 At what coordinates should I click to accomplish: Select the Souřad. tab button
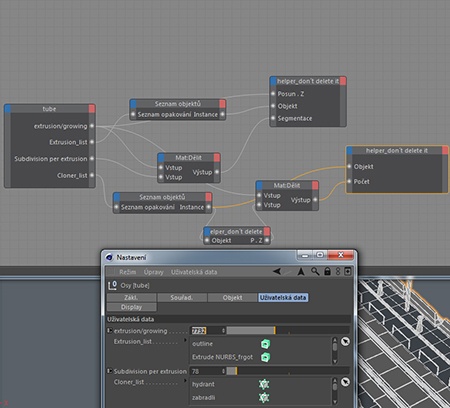(182, 298)
